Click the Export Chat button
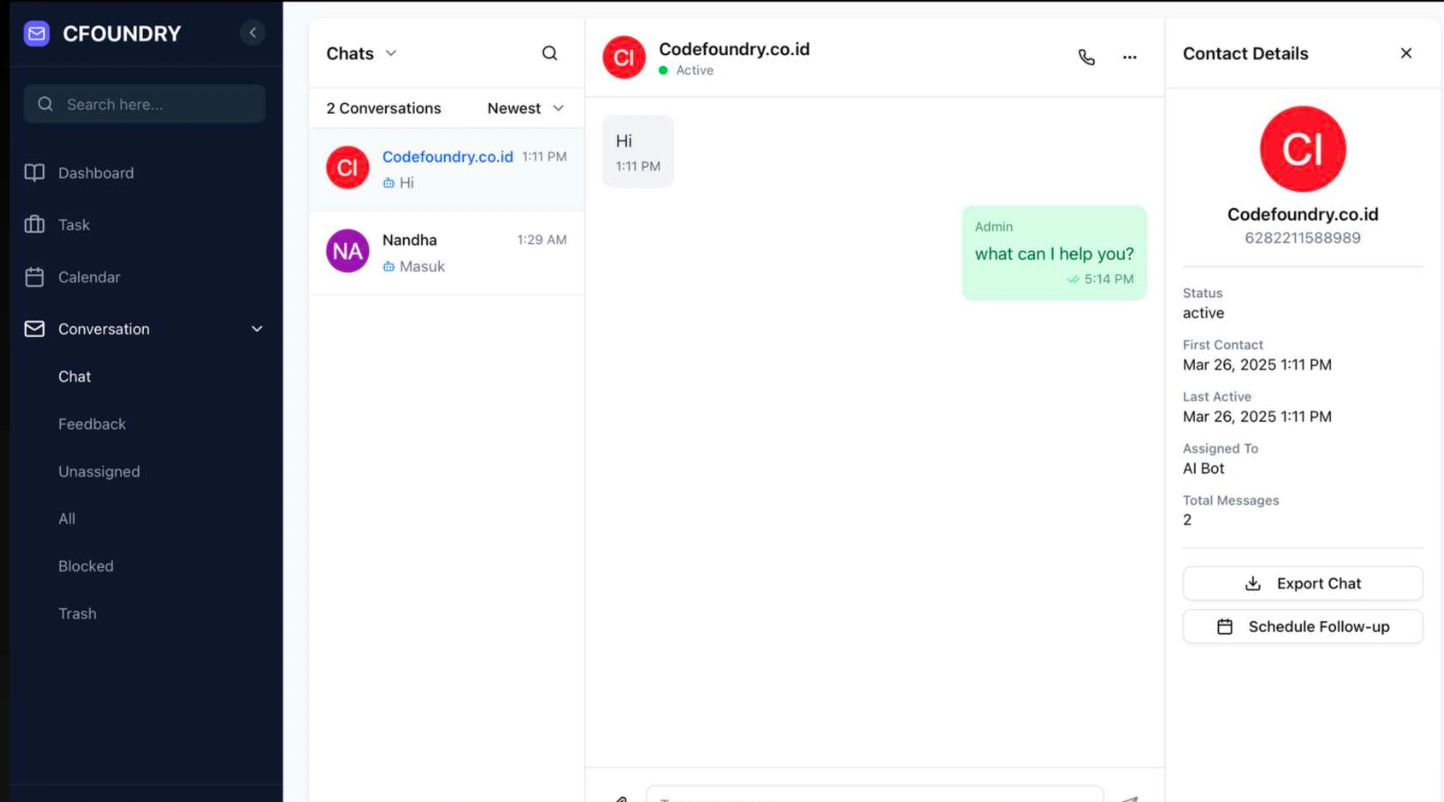This screenshot has width=1444, height=802. click(x=1302, y=583)
